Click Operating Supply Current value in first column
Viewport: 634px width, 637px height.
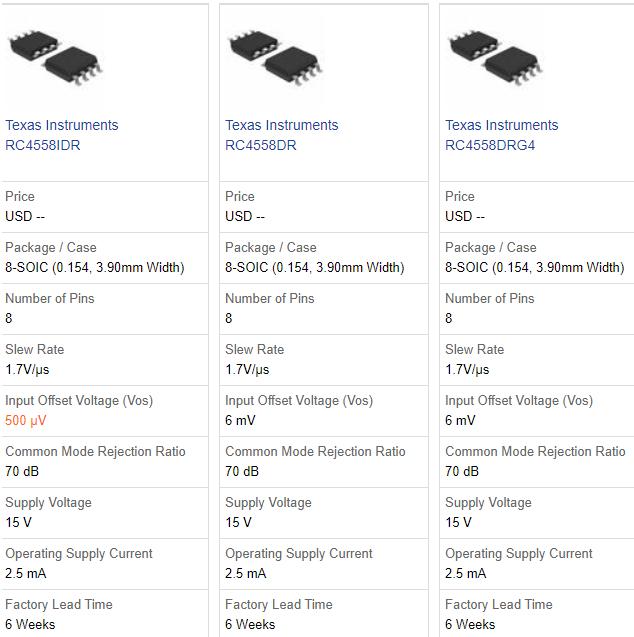(25, 574)
